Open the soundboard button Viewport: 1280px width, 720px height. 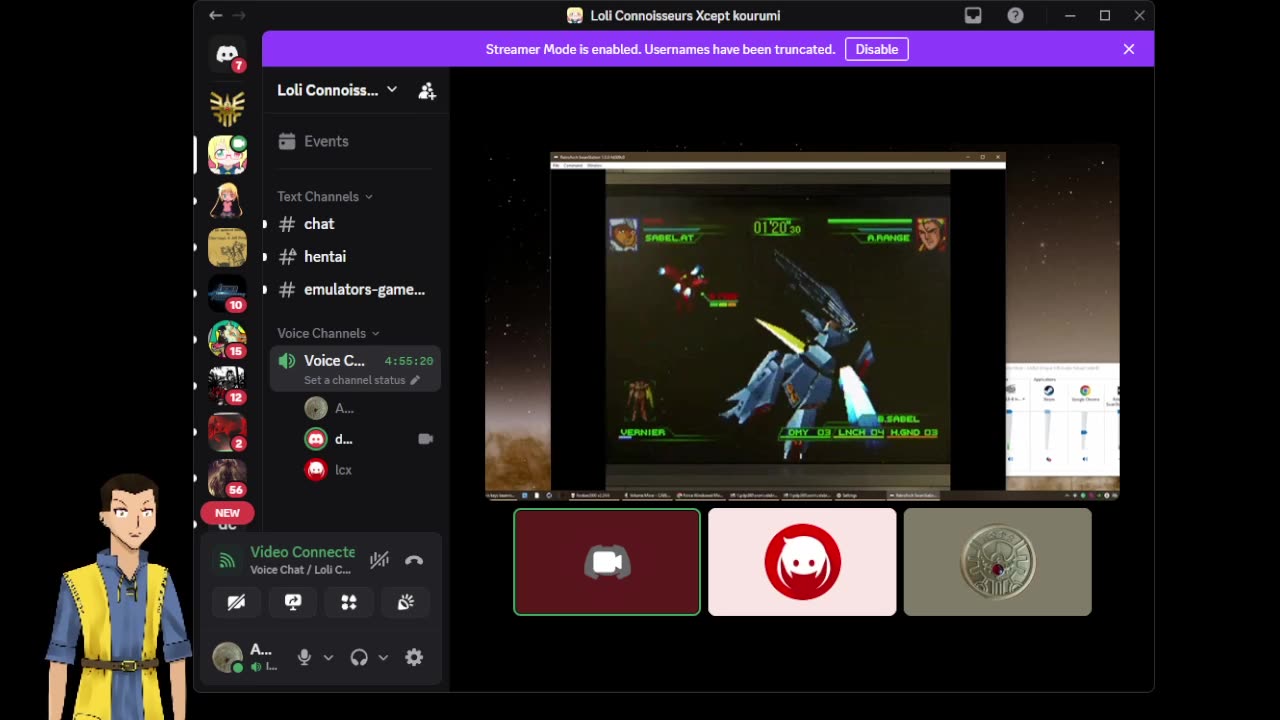pyautogui.click(x=406, y=602)
